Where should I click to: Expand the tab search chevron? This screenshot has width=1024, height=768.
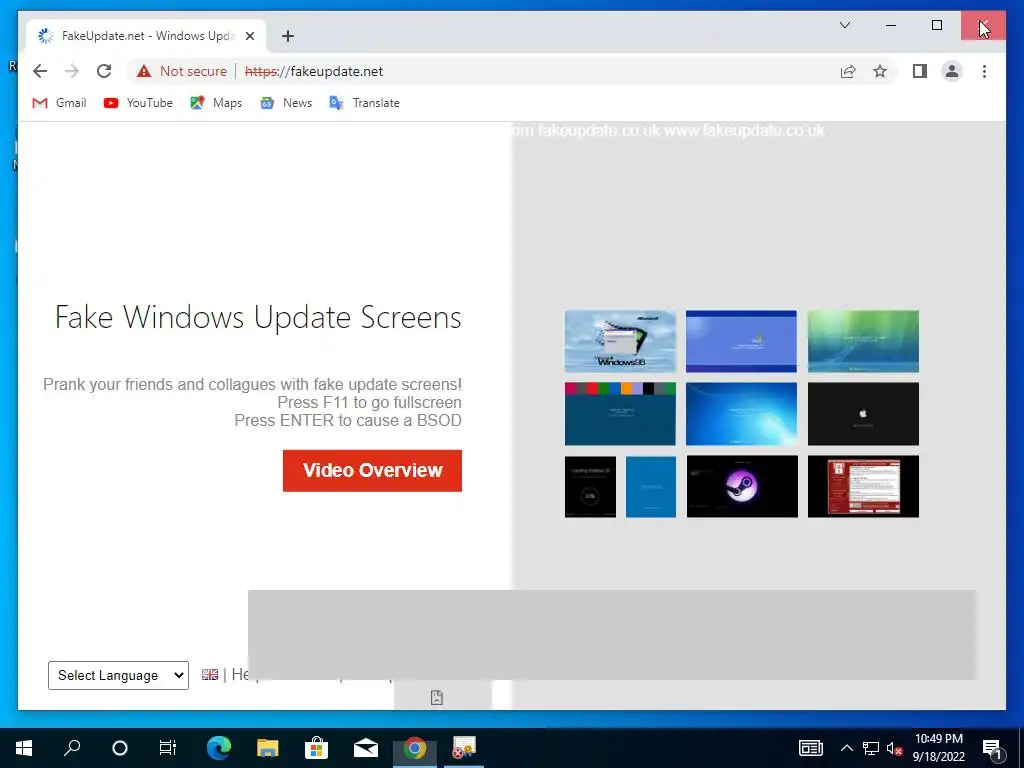pos(844,25)
